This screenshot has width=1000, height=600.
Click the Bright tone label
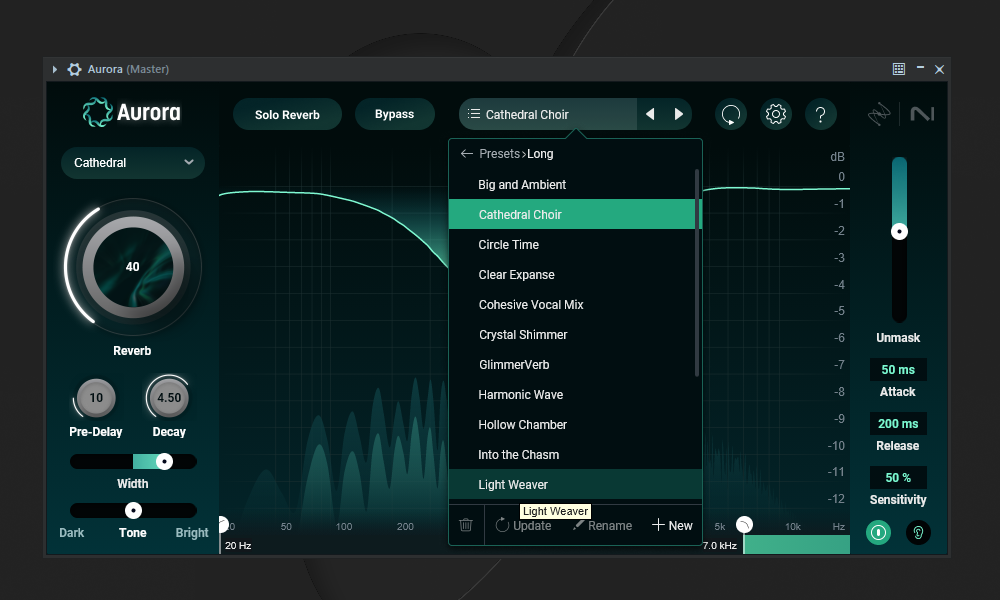point(192,532)
